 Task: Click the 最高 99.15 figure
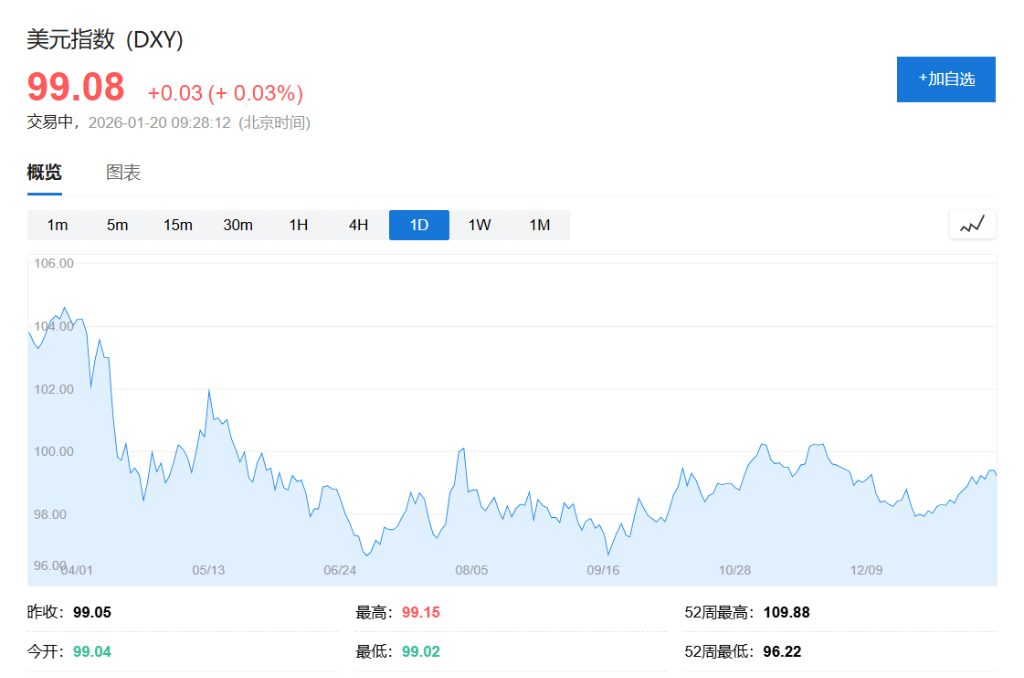[422, 612]
